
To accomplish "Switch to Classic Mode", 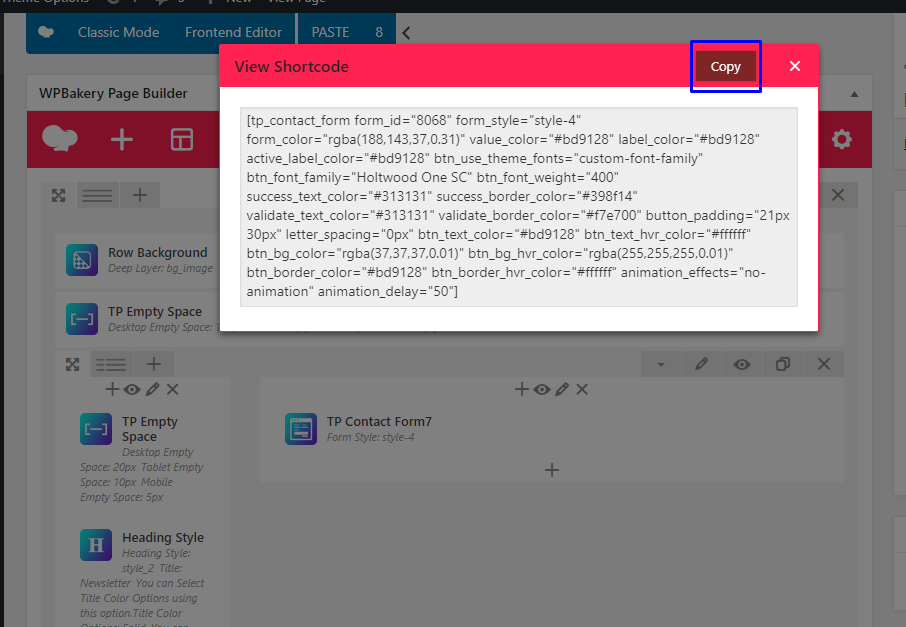I will coord(118,32).
